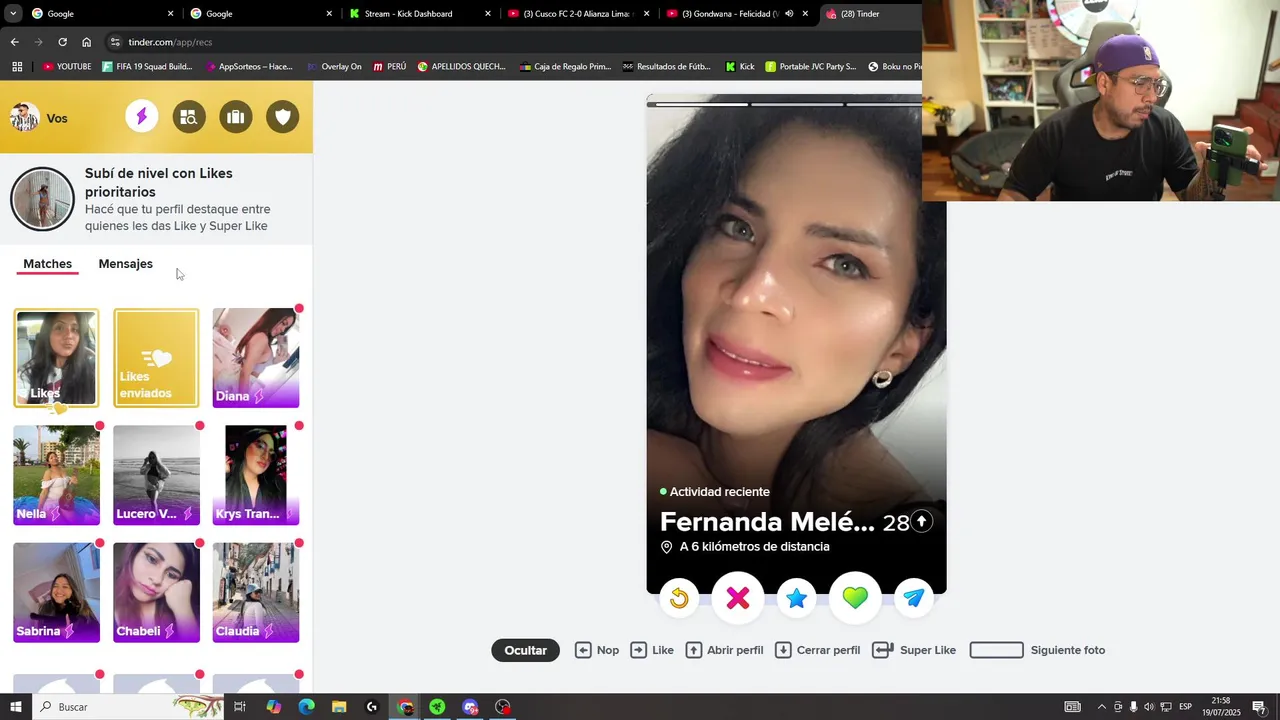The width and height of the screenshot is (1280, 720).
Task: Open the FIFA 19 Squad Build... bookmark
Action: pyautogui.click(x=147, y=67)
